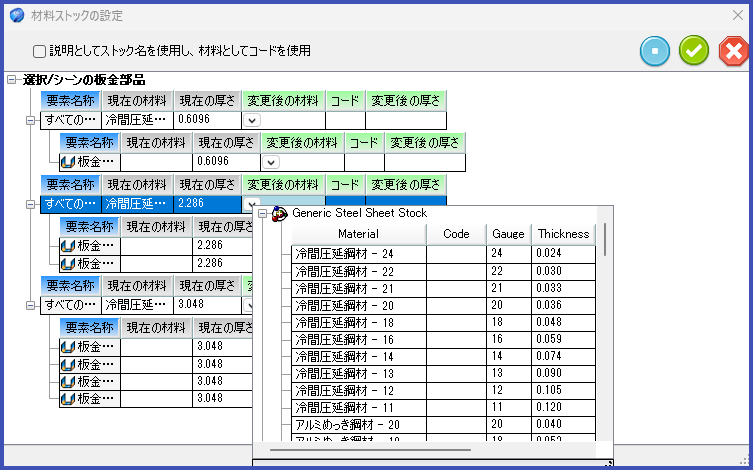Click the Gauge column header

508,234
